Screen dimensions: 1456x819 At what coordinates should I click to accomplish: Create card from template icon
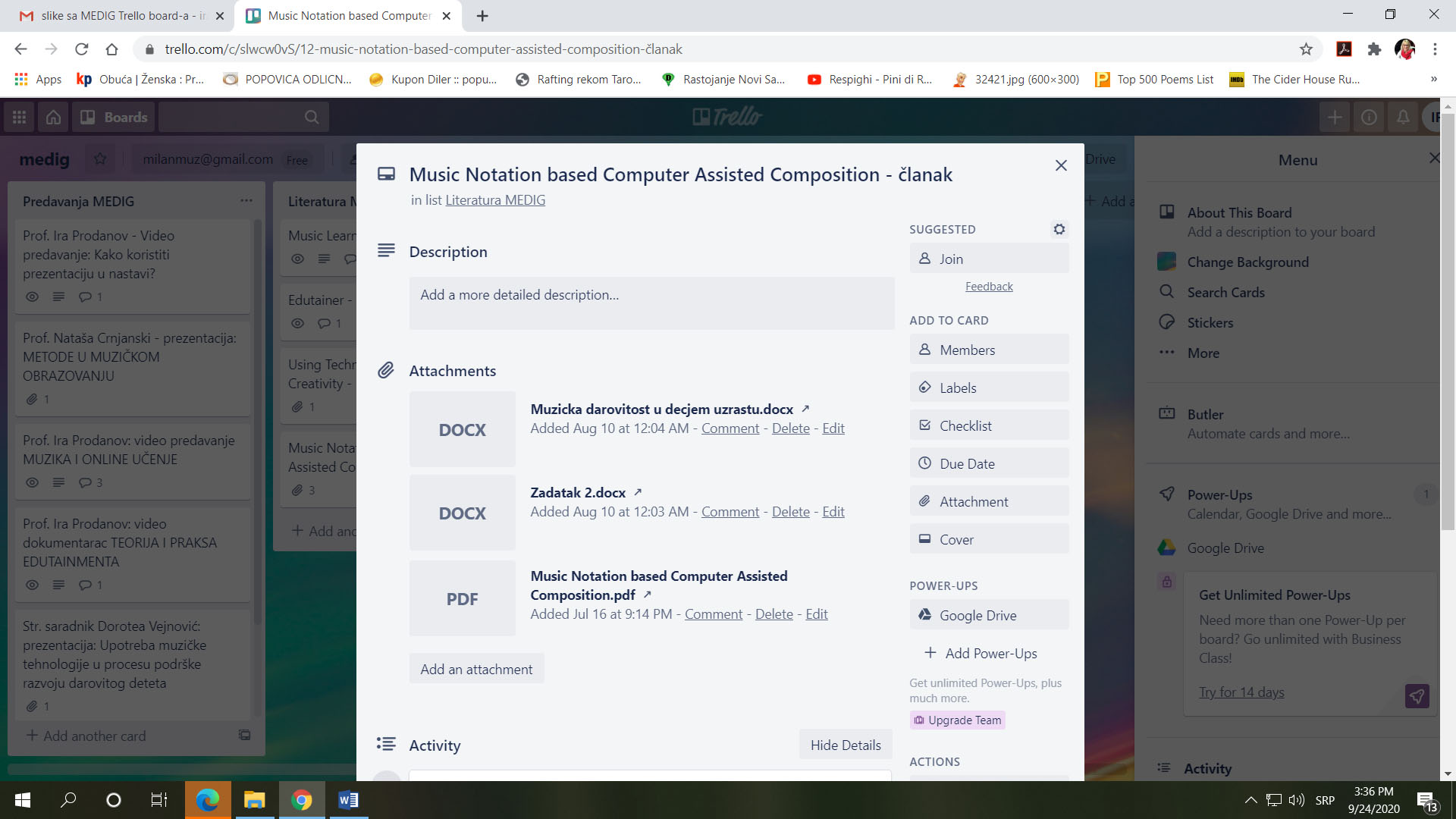[244, 735]
